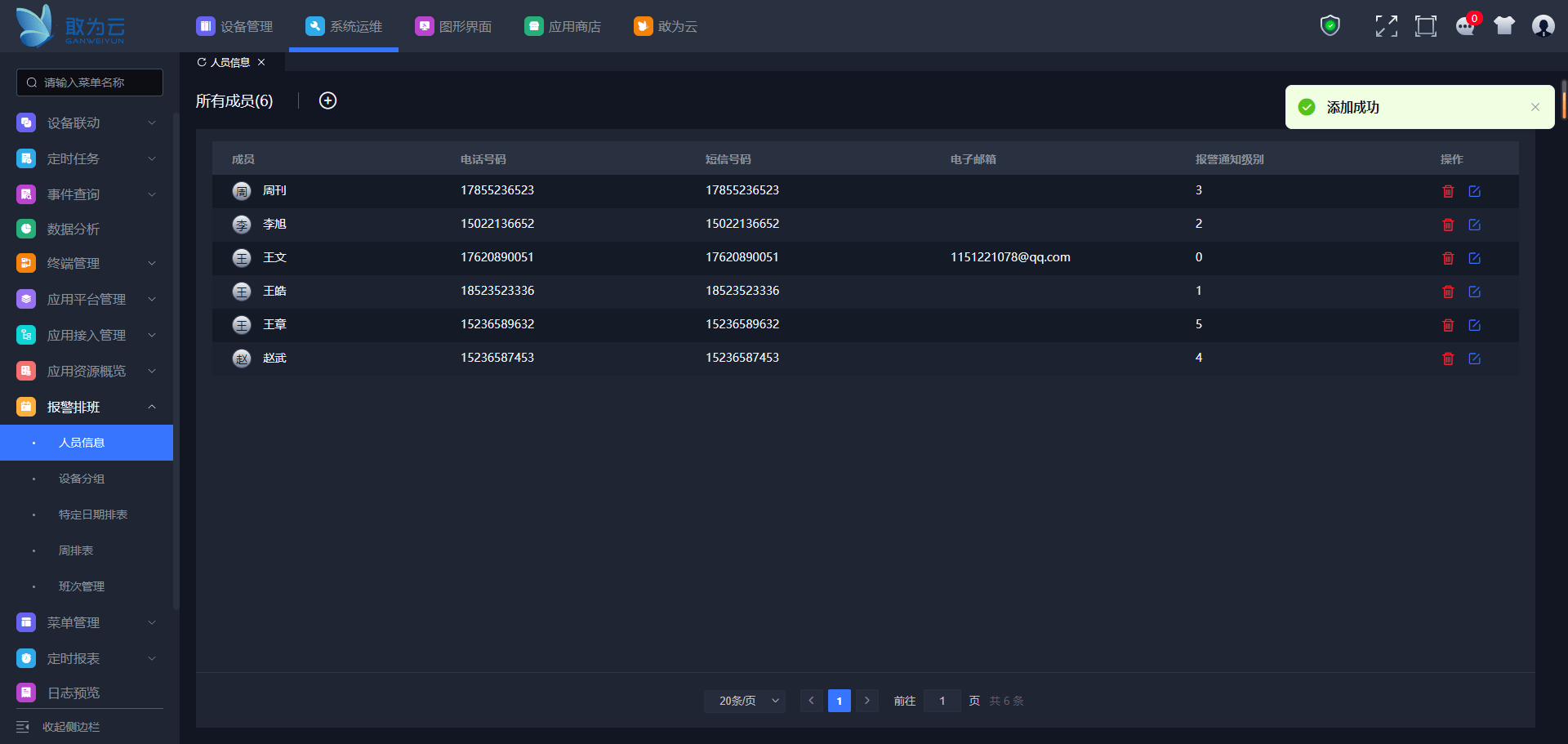
Task: Edit member 周刊 with pencil icon
Action: [1474, 191]
